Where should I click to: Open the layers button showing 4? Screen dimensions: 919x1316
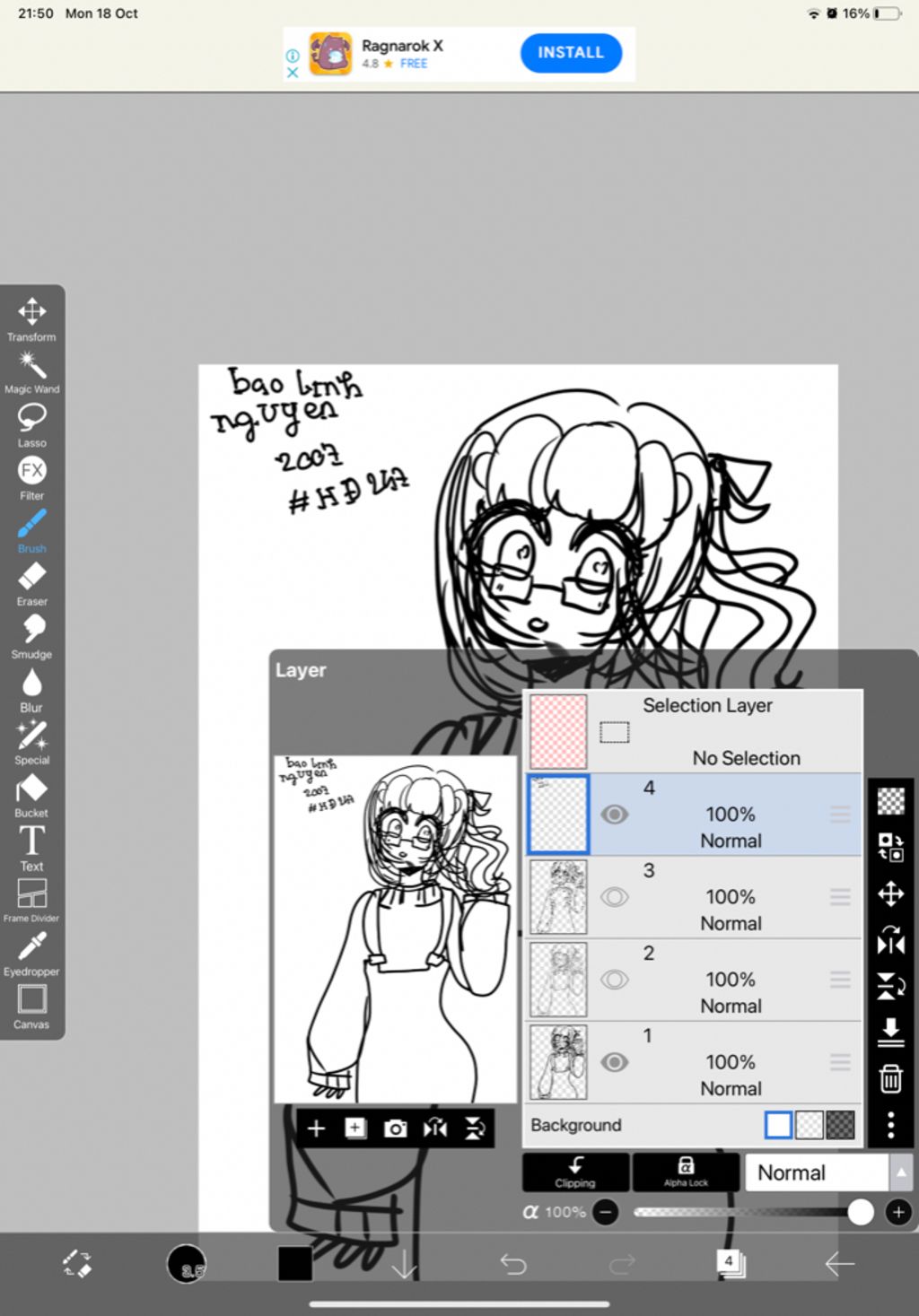pyautogui.click(x=731, y=1263)
